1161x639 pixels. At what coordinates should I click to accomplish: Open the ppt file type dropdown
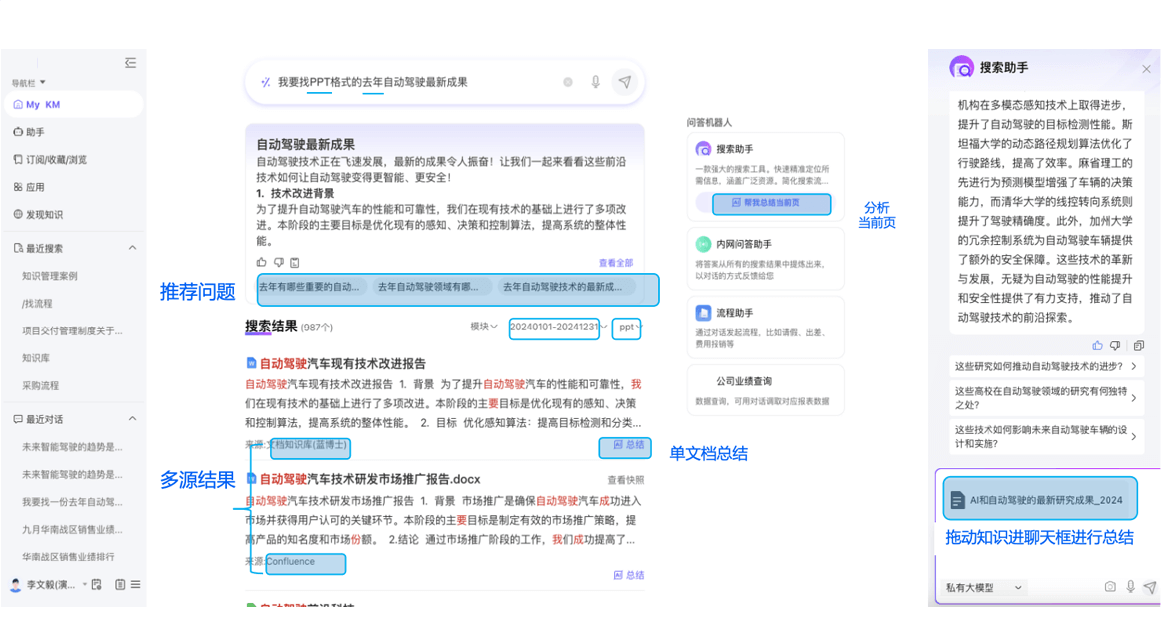pyautogui.click(x=628, y=327)
